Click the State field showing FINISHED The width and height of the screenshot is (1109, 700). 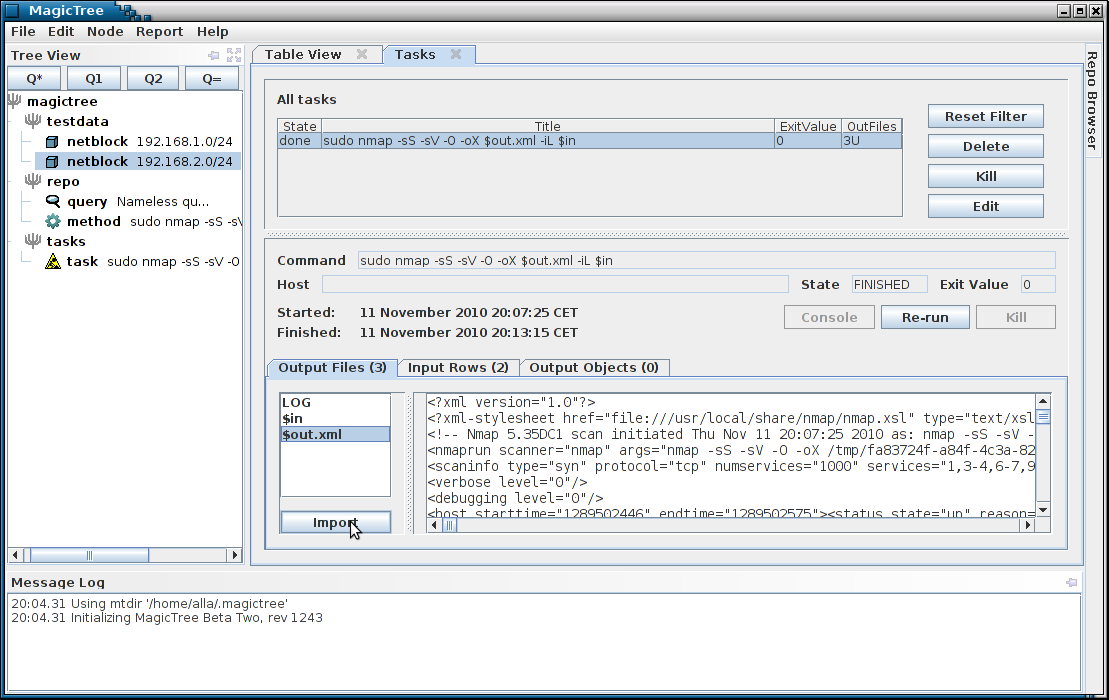[890, 284]
